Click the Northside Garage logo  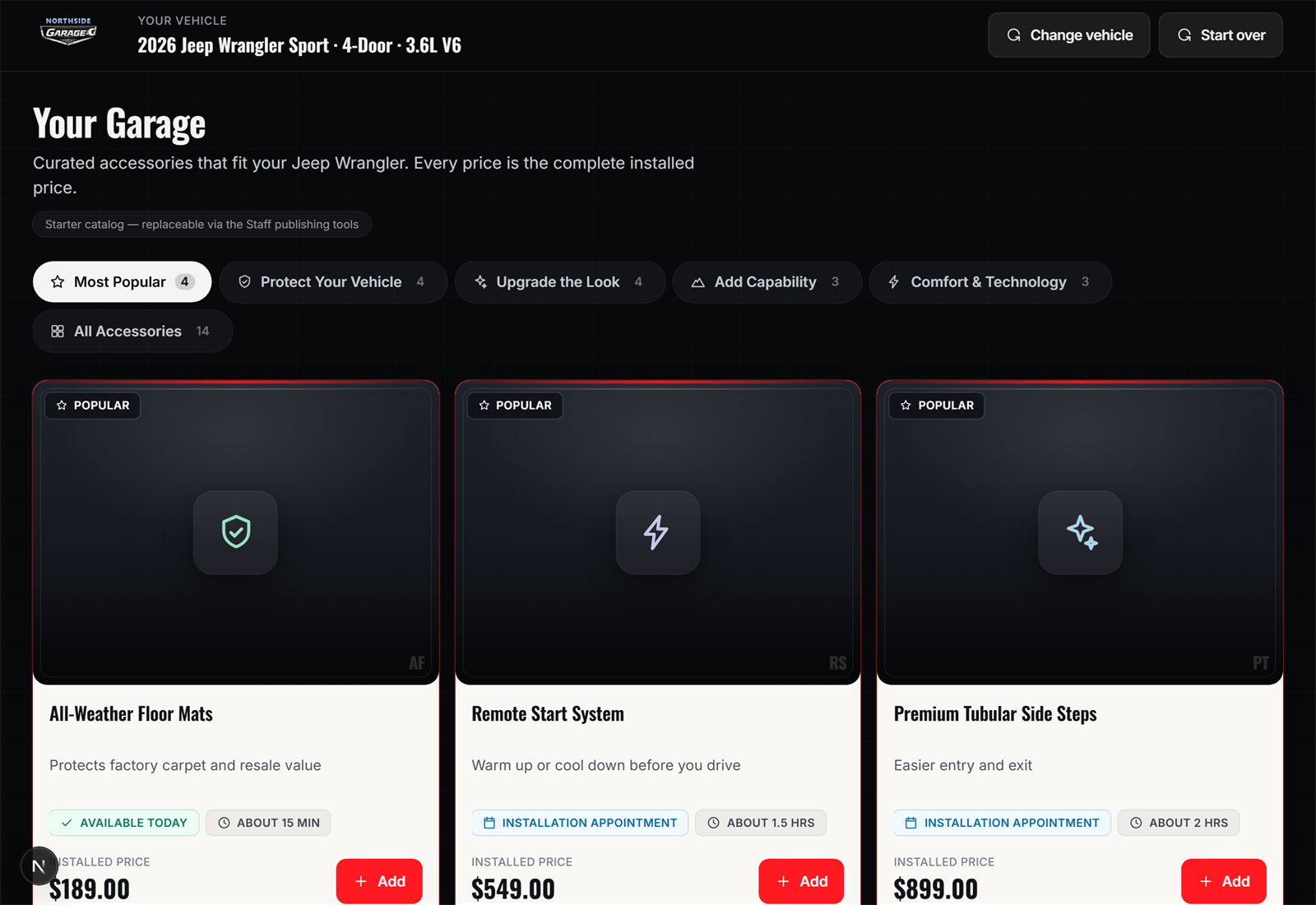[68, 32]
